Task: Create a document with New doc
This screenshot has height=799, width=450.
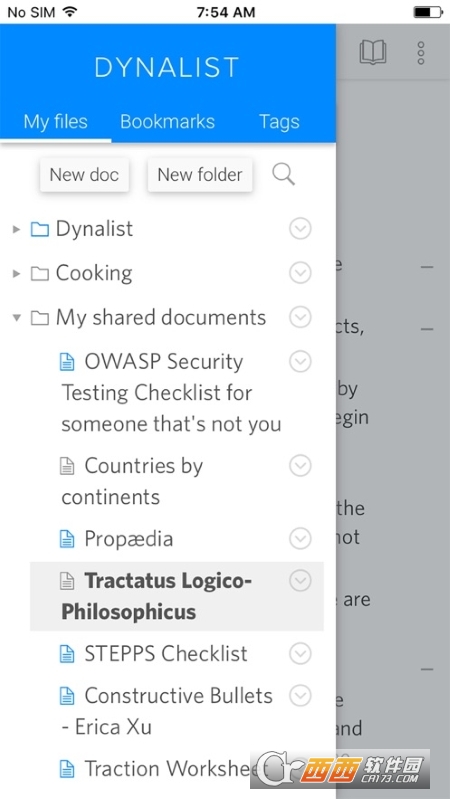Action: [x=84, y=175]
